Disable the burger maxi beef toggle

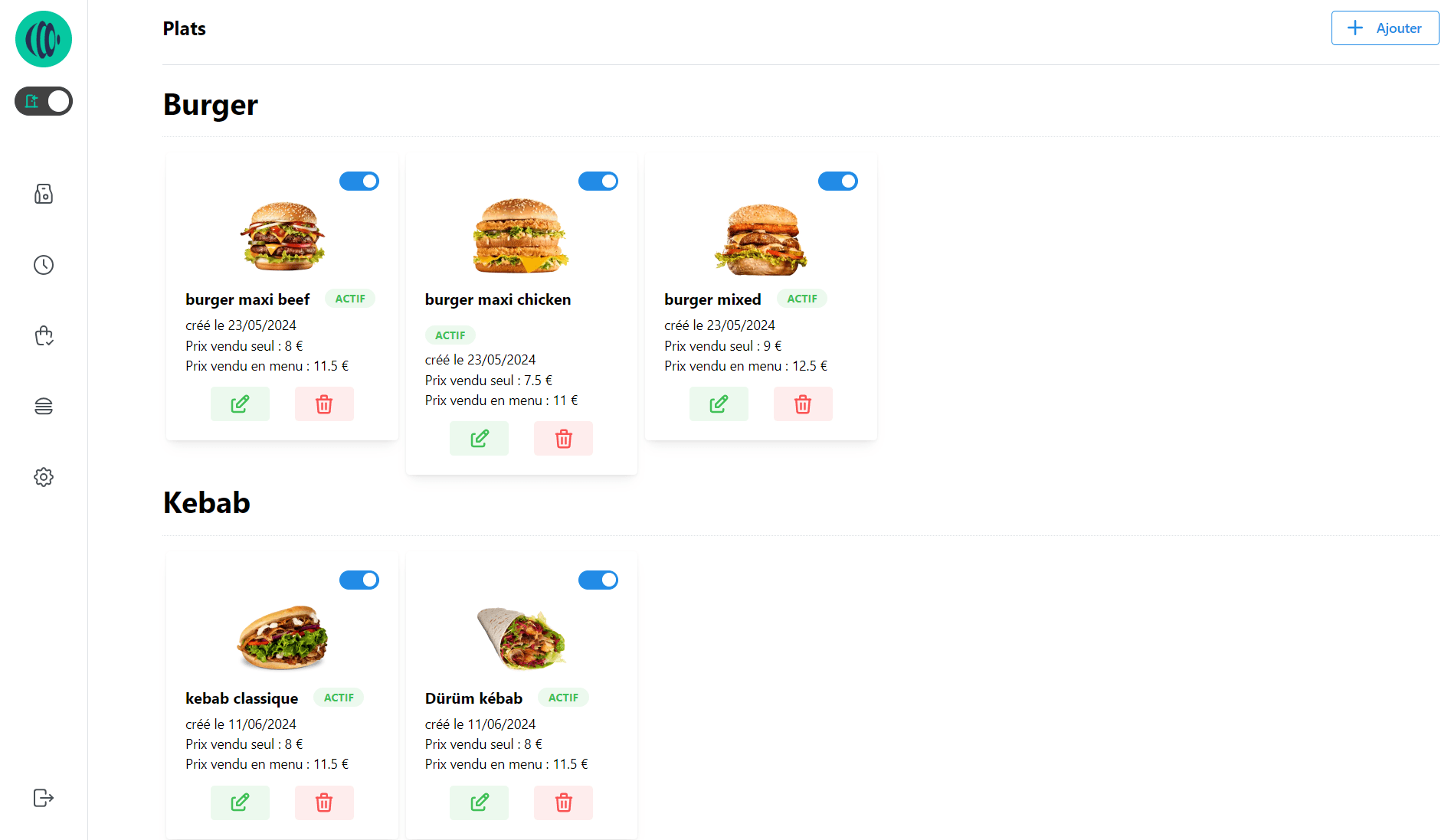pyautogui.click(x=359, y=181)
